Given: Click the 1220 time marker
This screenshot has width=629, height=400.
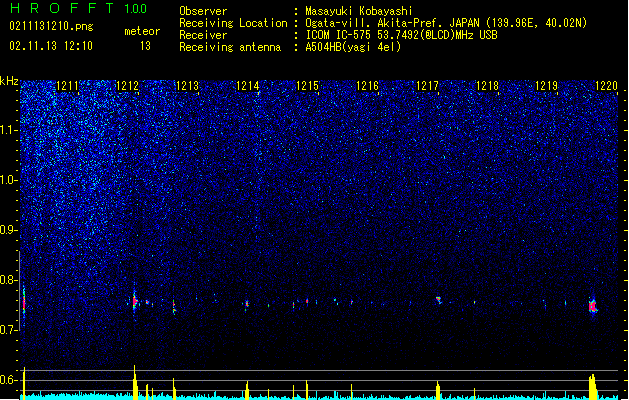Looking at the screenshot, I should coord(607,86).
